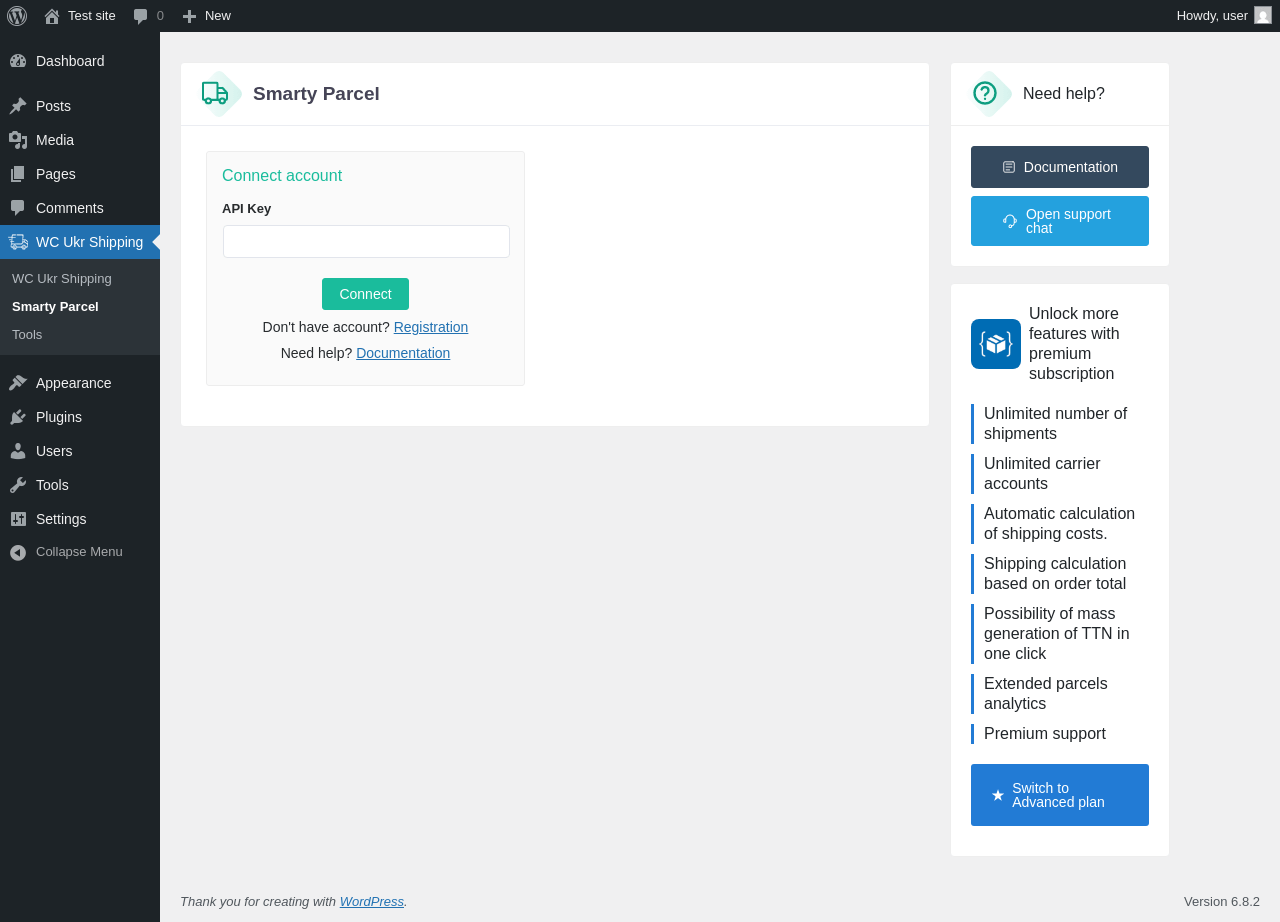
Task: Click the Settings sliders icon
Action: [x=18, y=519]
